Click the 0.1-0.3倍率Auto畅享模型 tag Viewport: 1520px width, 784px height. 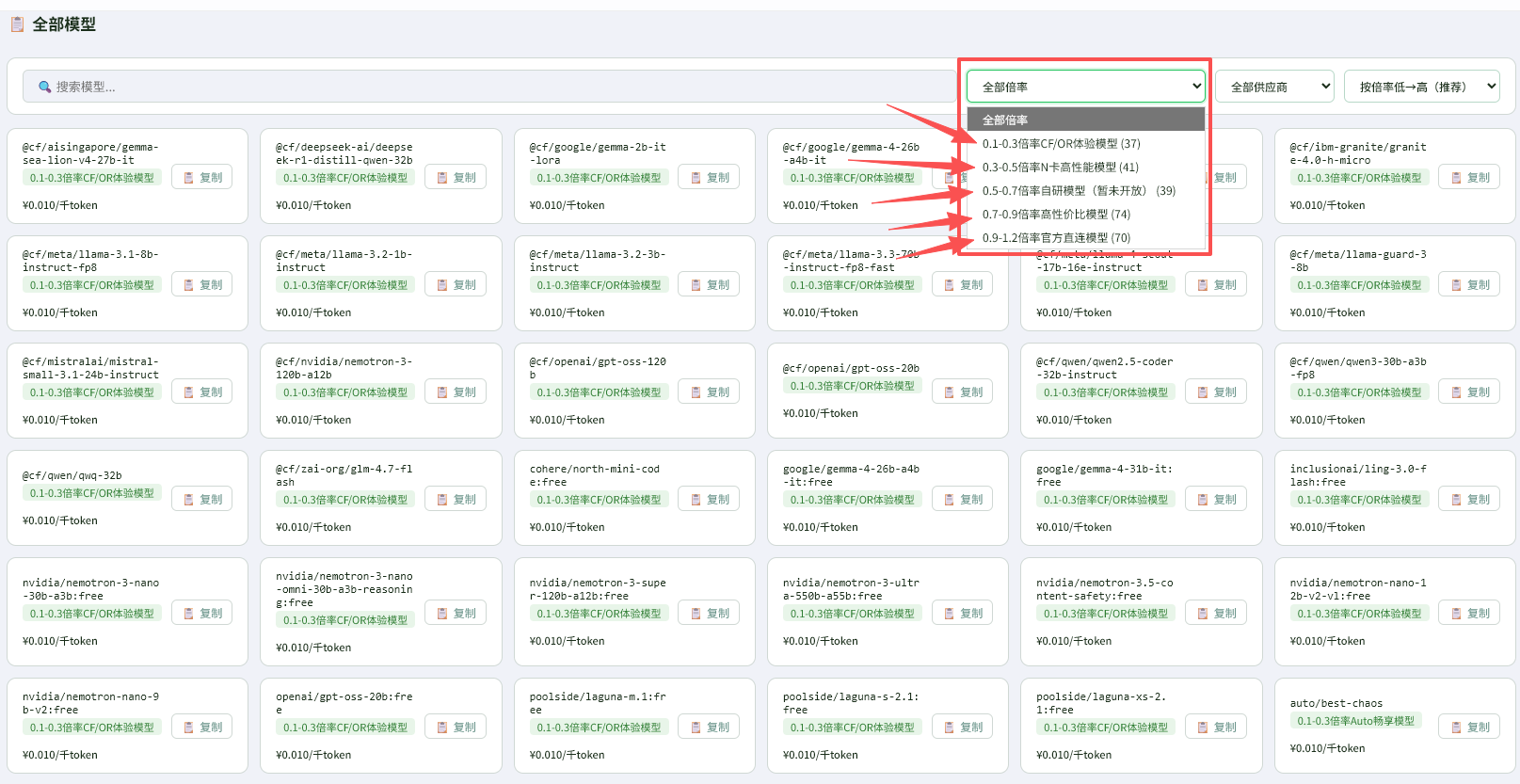coord(1355,721)
